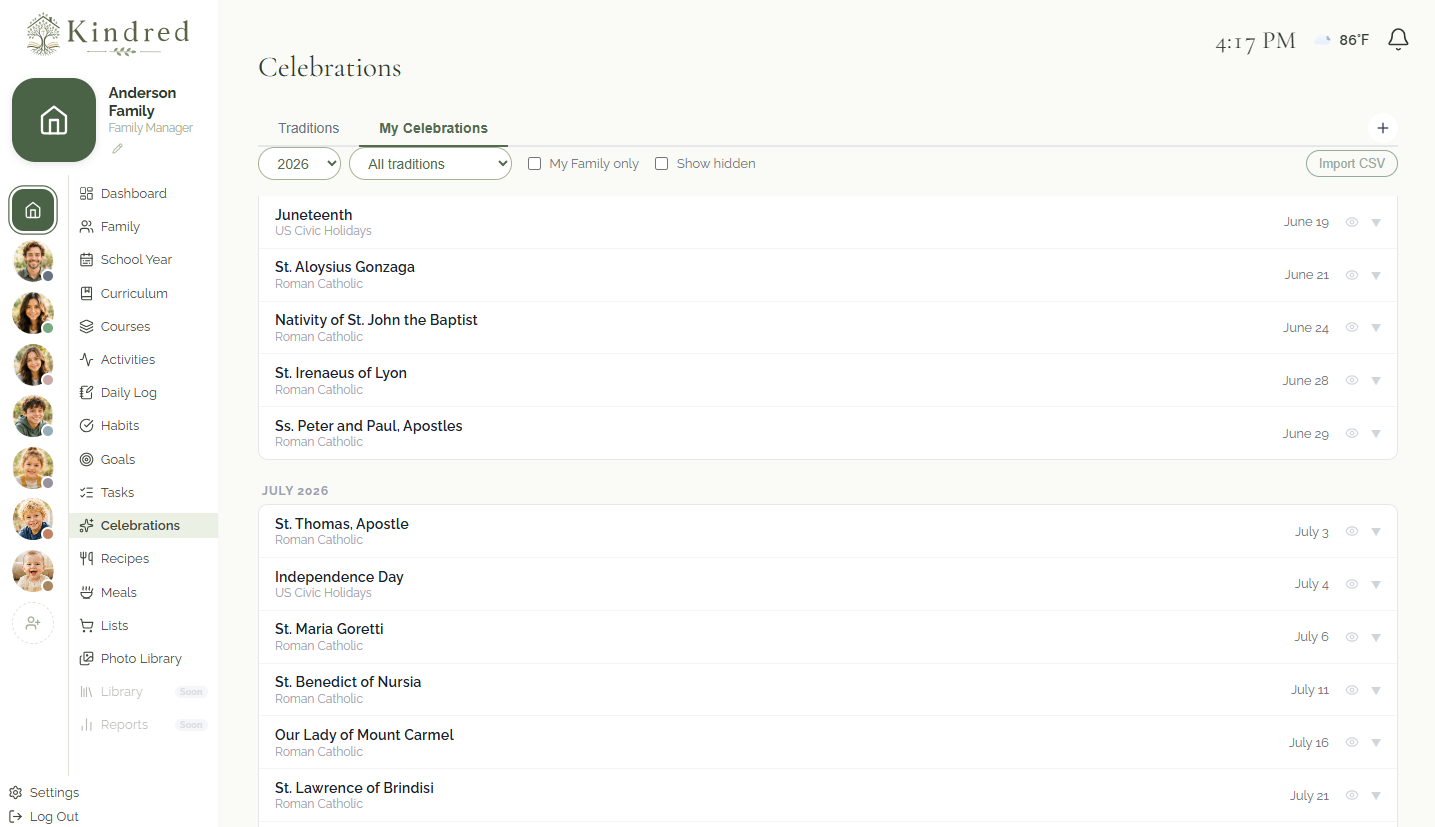
Task: Select the My Celebrations tab
Action: click(x=433, y=128)
